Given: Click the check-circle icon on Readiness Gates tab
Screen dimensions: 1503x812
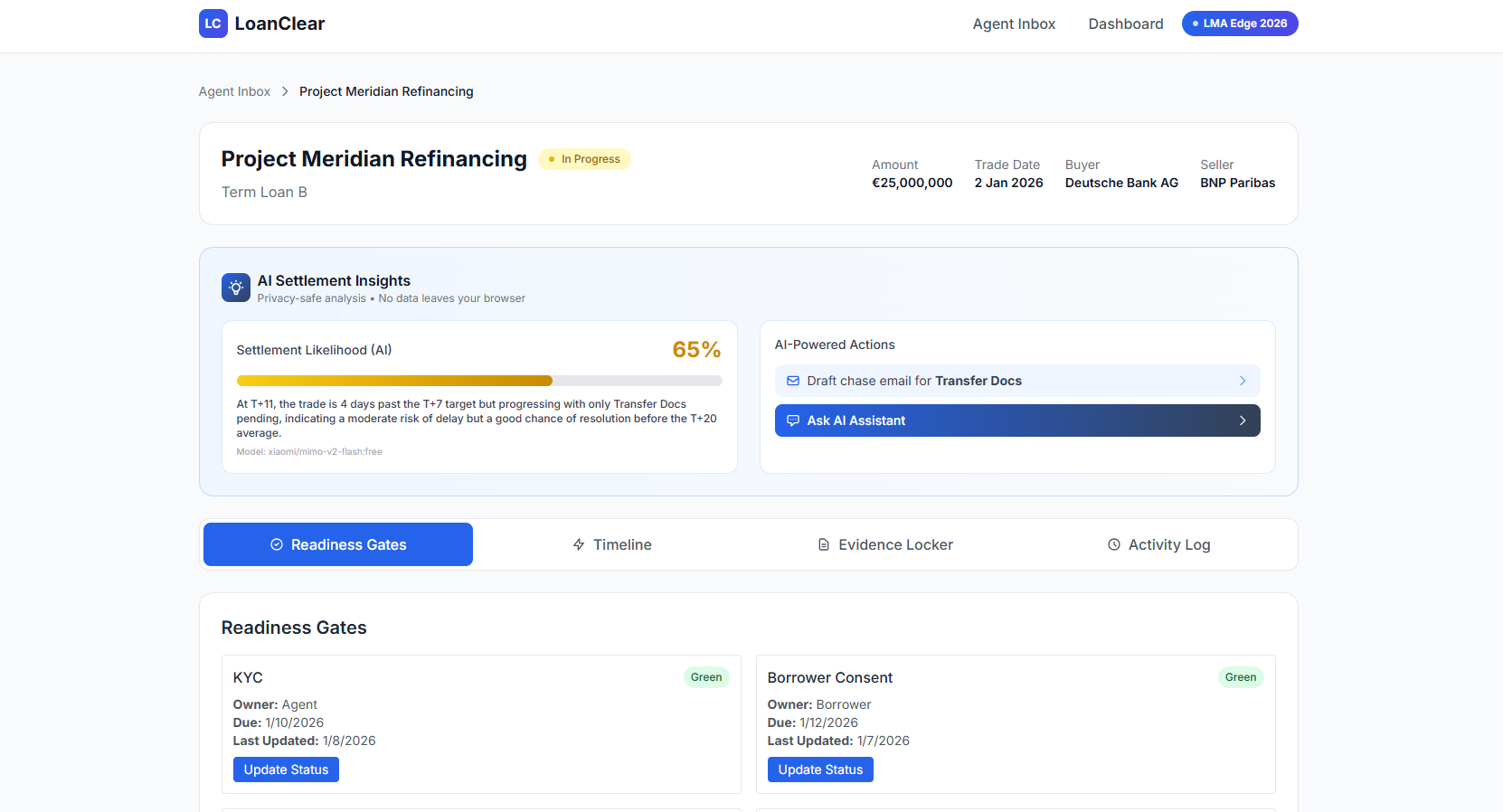Looking at the screenshot, I should point(277,544).
